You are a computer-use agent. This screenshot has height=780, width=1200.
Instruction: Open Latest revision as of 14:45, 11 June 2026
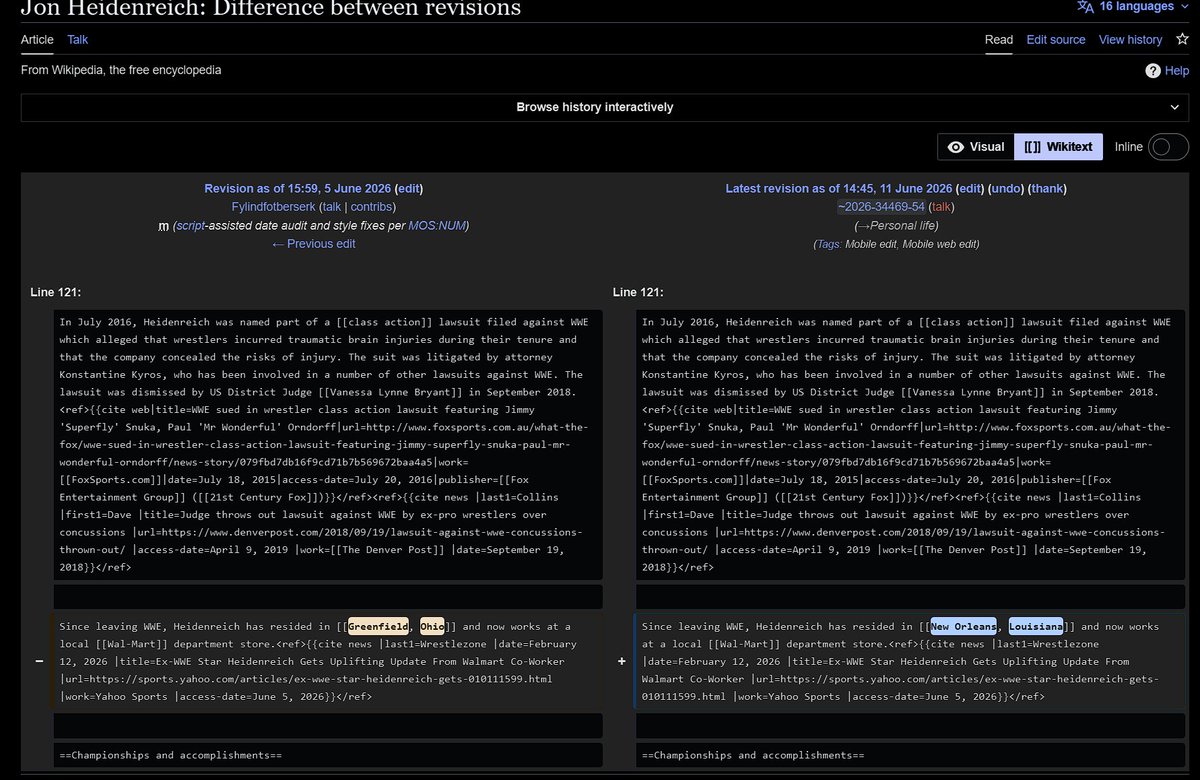[838, 189]
